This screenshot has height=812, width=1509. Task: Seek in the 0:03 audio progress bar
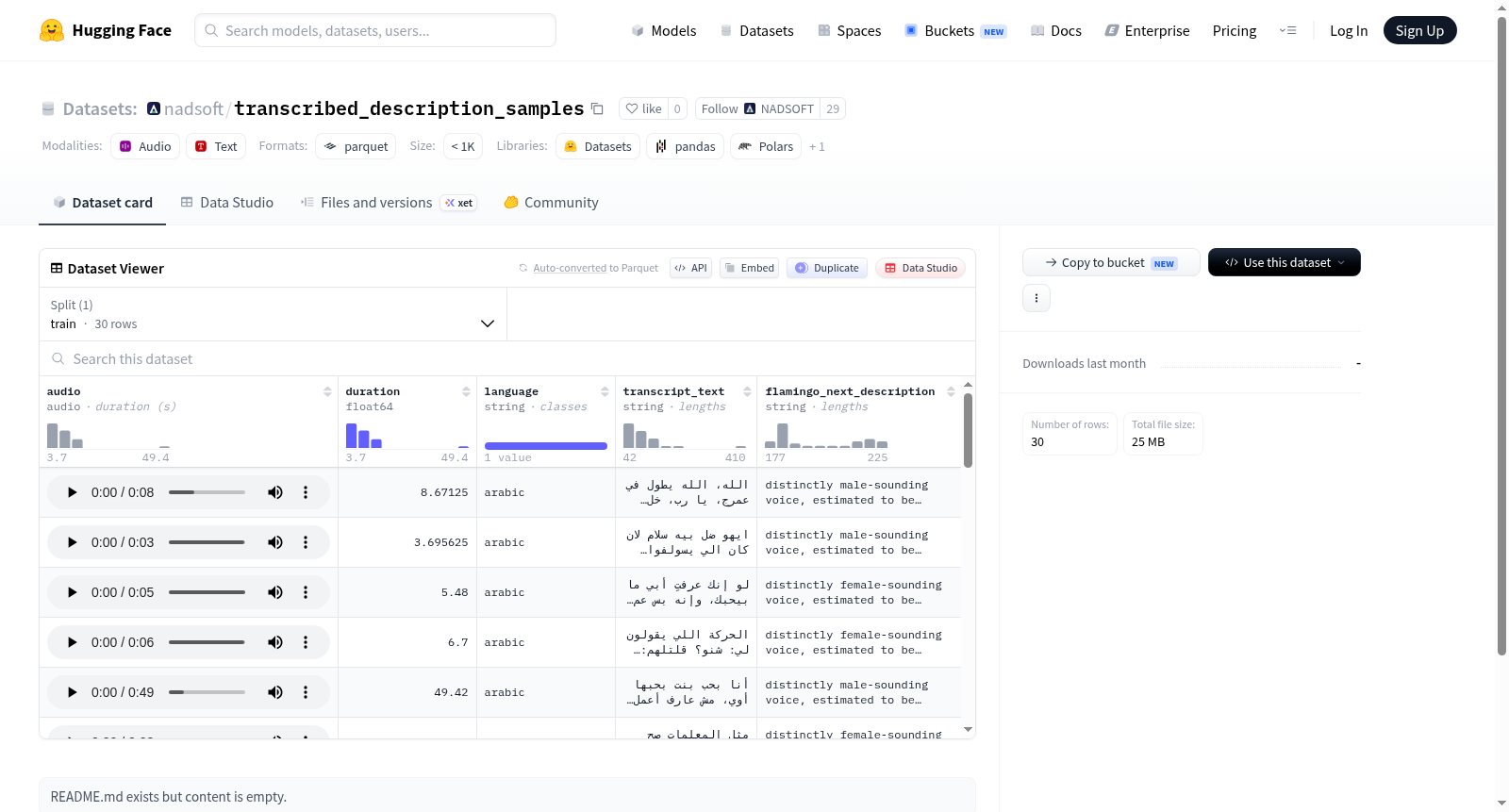(207, 542)
